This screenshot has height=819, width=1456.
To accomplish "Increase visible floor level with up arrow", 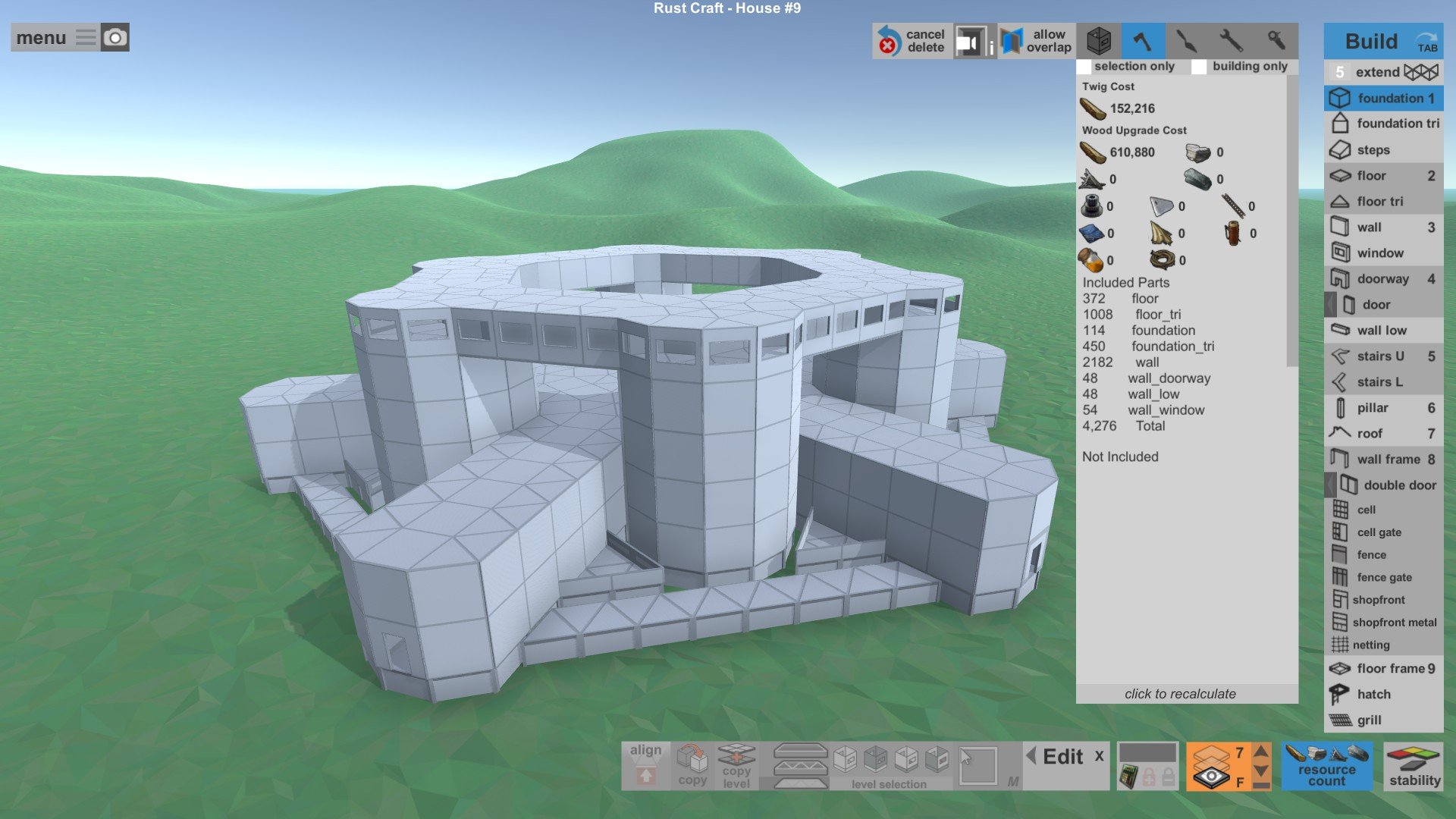I will tap(1261, 752).
